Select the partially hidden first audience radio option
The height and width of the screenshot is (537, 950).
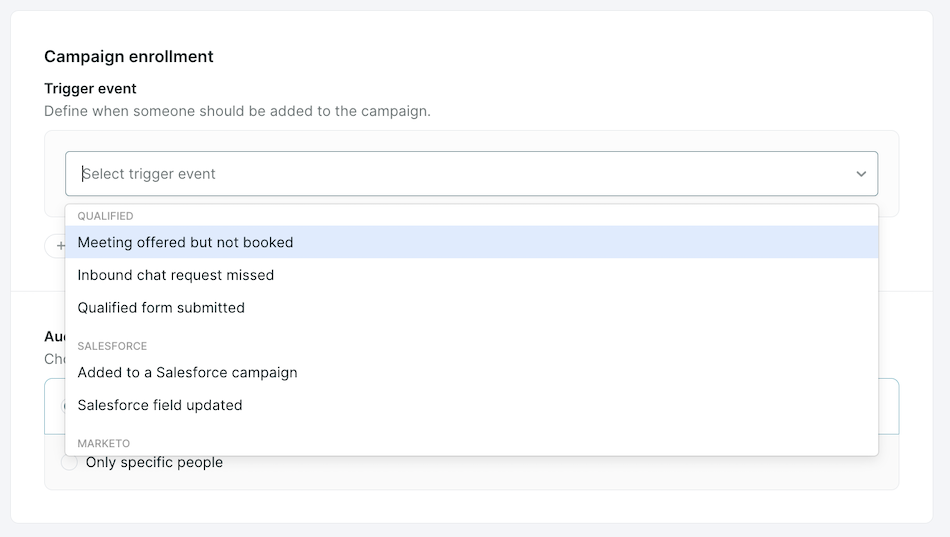coord(62,406)
